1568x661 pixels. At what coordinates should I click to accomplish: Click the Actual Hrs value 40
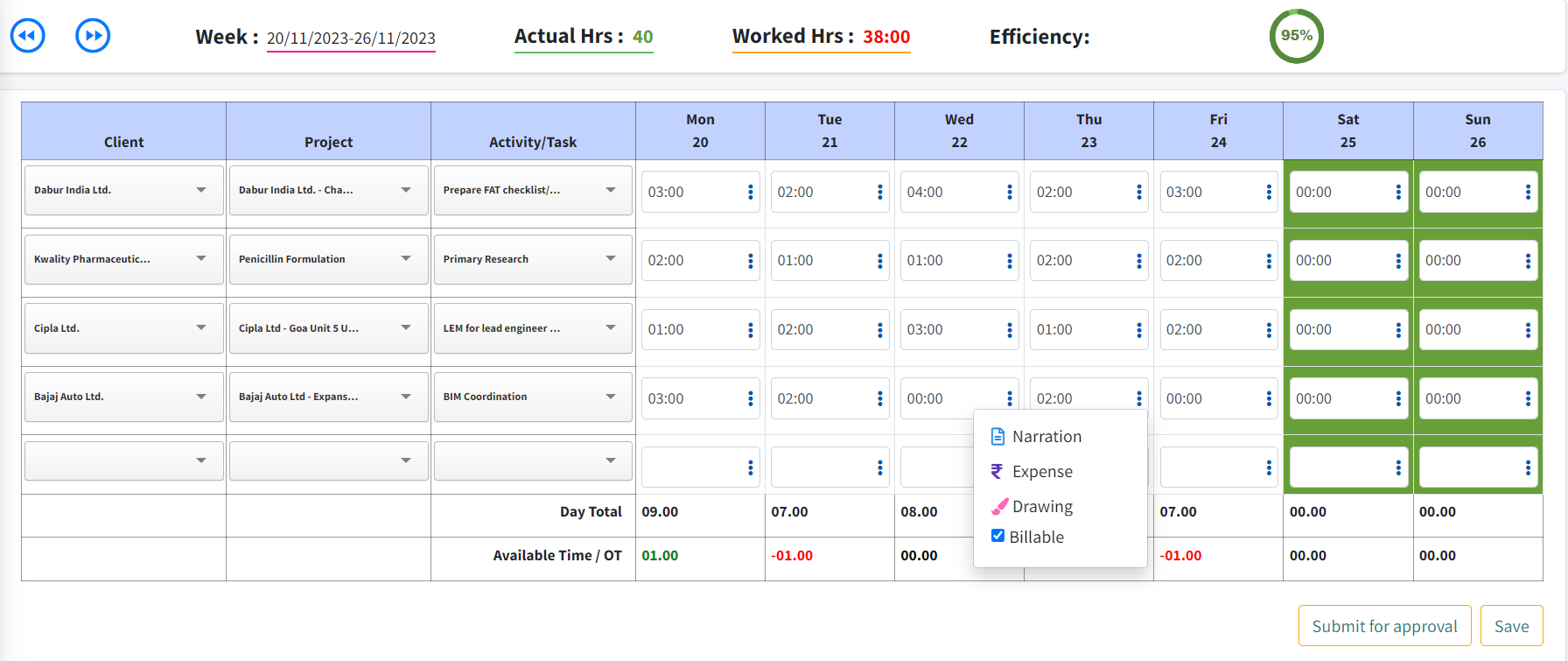click(643, 37)
